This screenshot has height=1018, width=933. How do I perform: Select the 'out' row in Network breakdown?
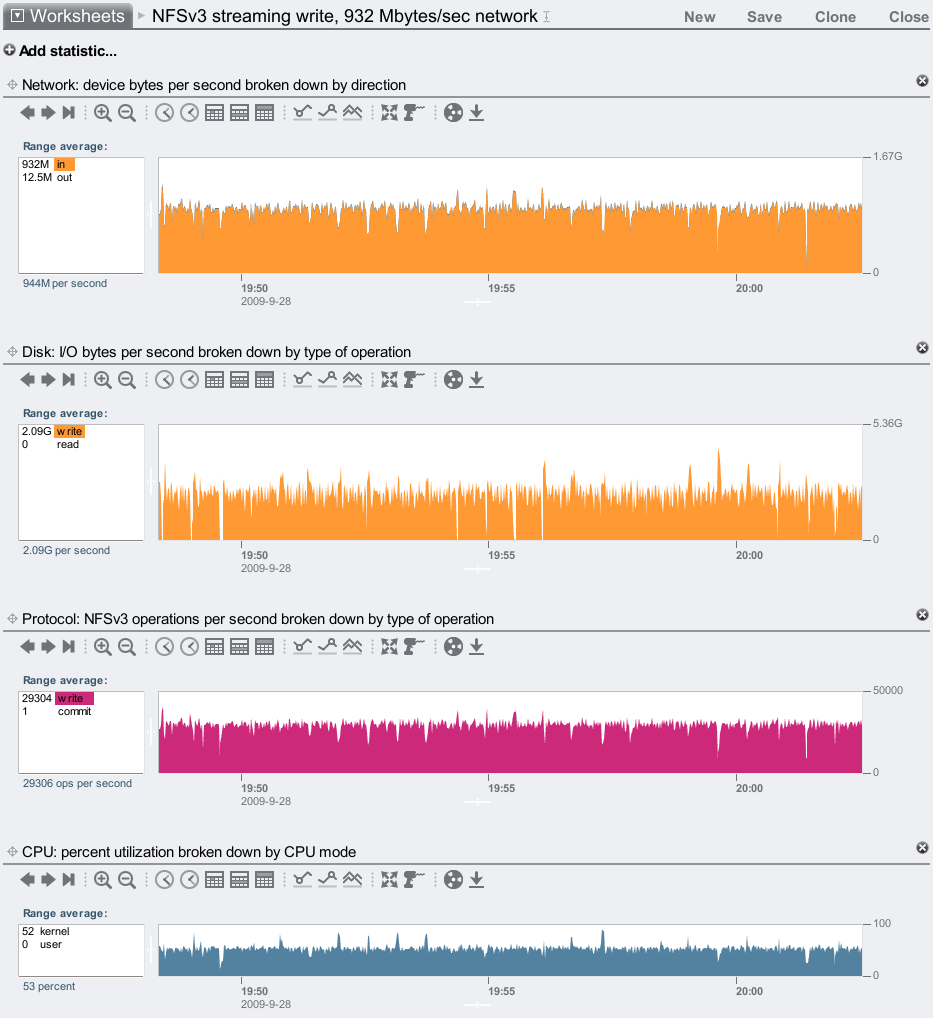(x=64, y=178)
